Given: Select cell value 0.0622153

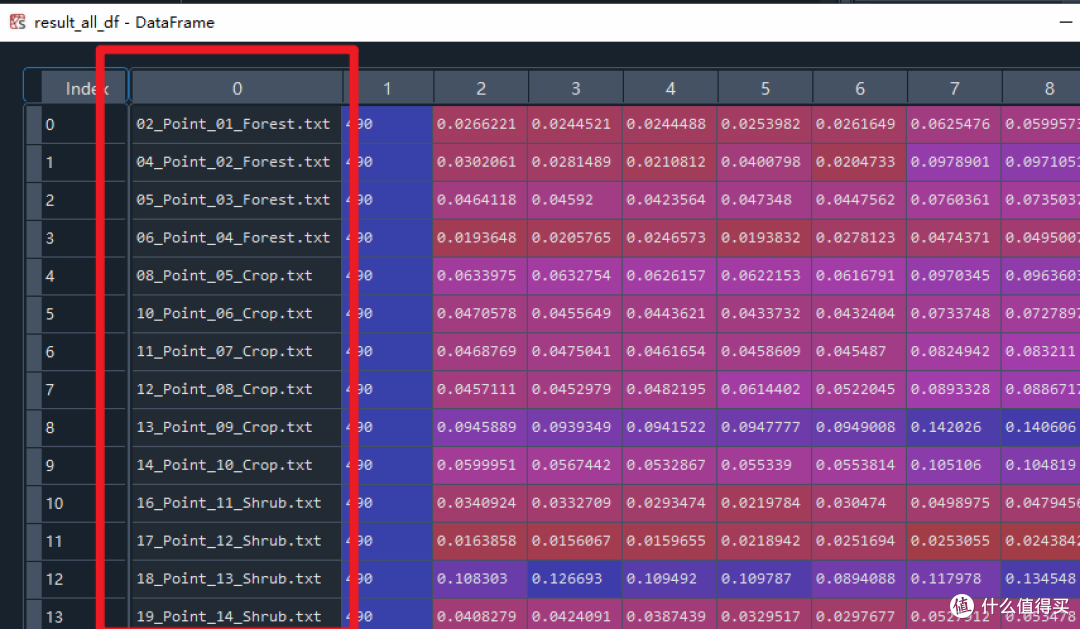Looking at the screenshot, I should 765,276.
